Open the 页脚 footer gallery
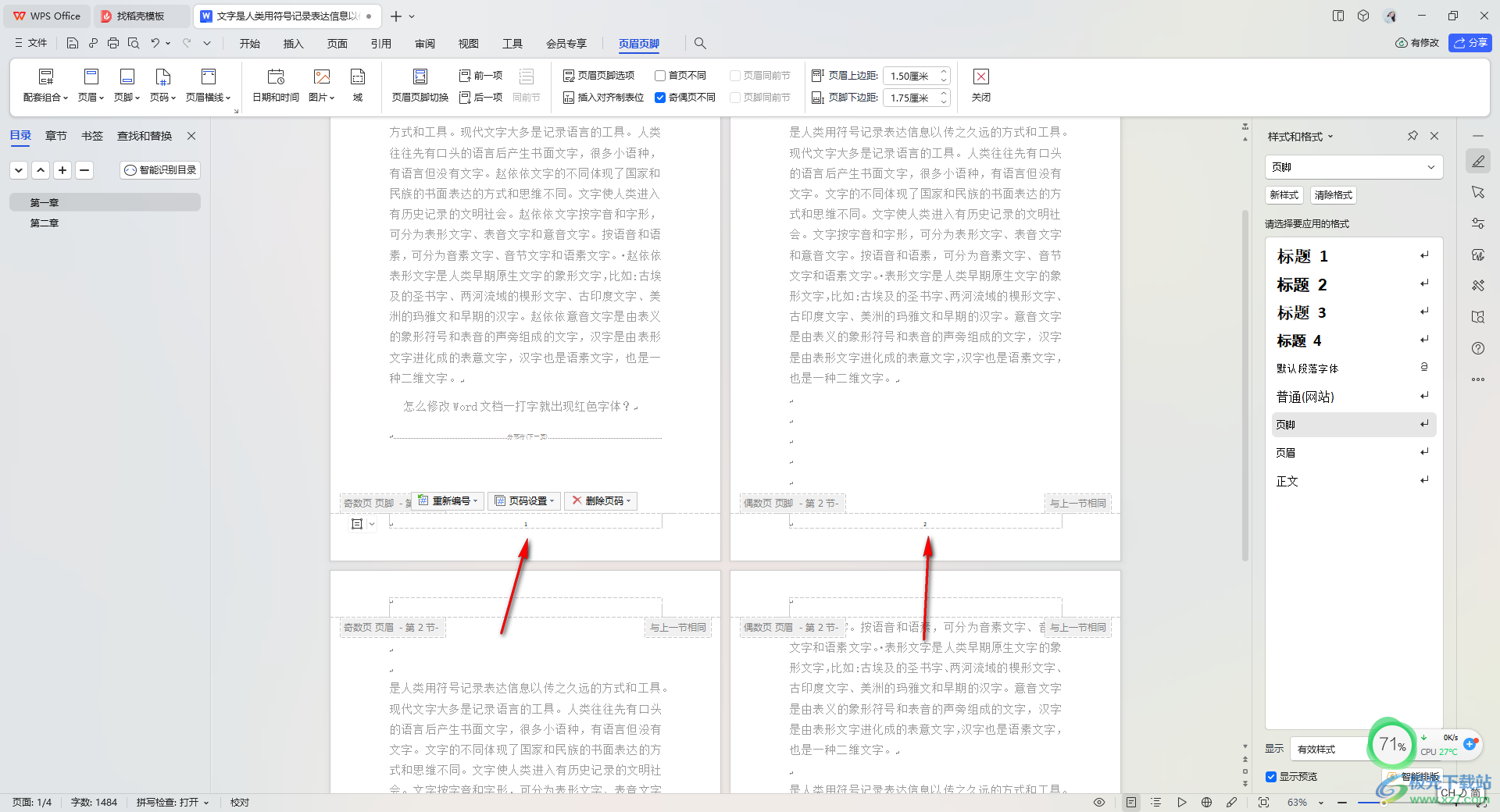Image resolution: width=1500 pixels, height=812 pixels. [127, 86]
